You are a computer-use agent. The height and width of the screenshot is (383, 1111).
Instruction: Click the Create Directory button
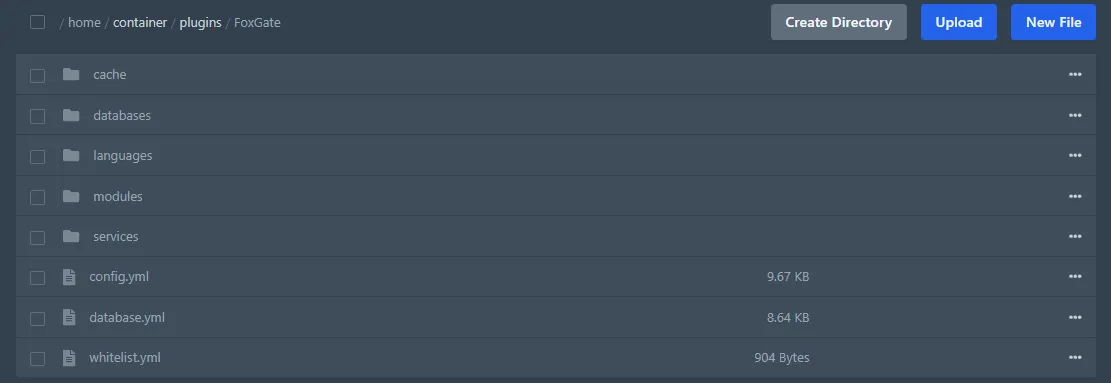(x=839, y=22)
